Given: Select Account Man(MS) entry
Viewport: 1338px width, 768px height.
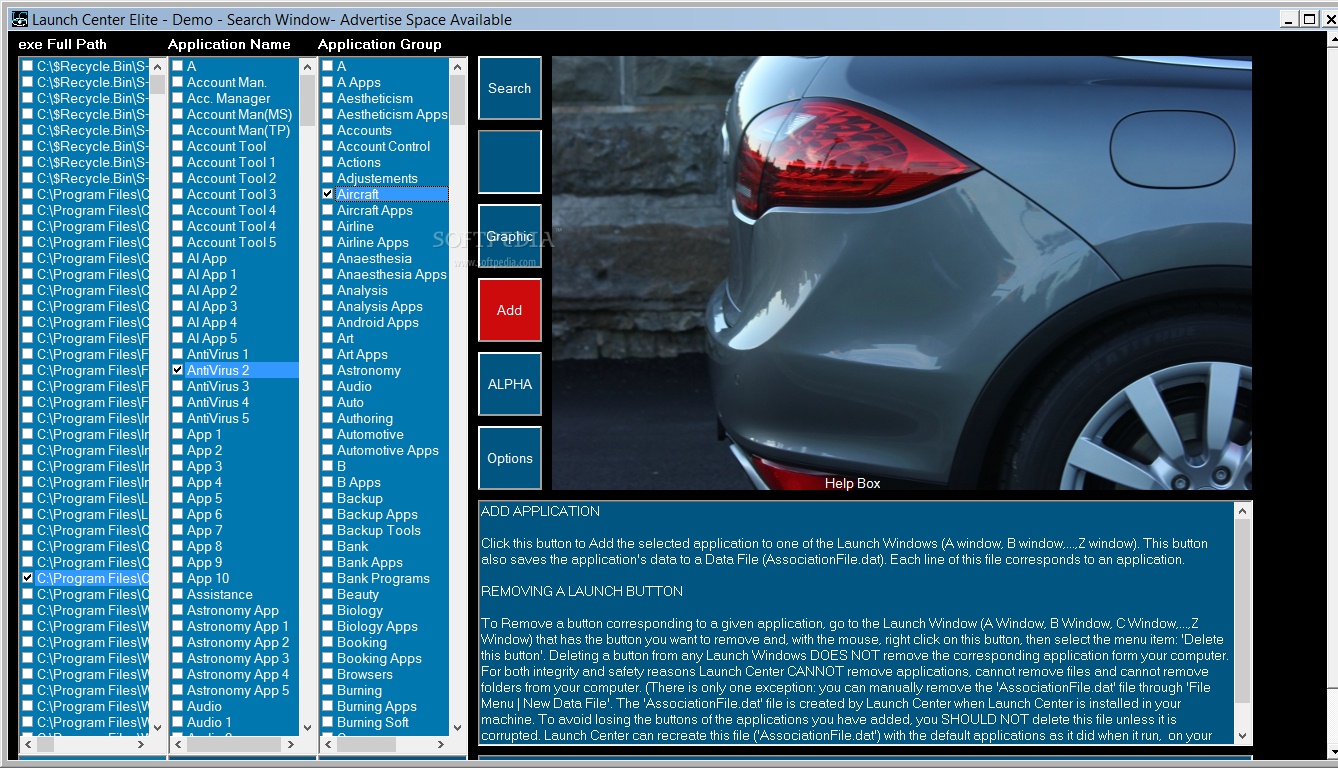Looking at the screenshot, I should [239, 114].
